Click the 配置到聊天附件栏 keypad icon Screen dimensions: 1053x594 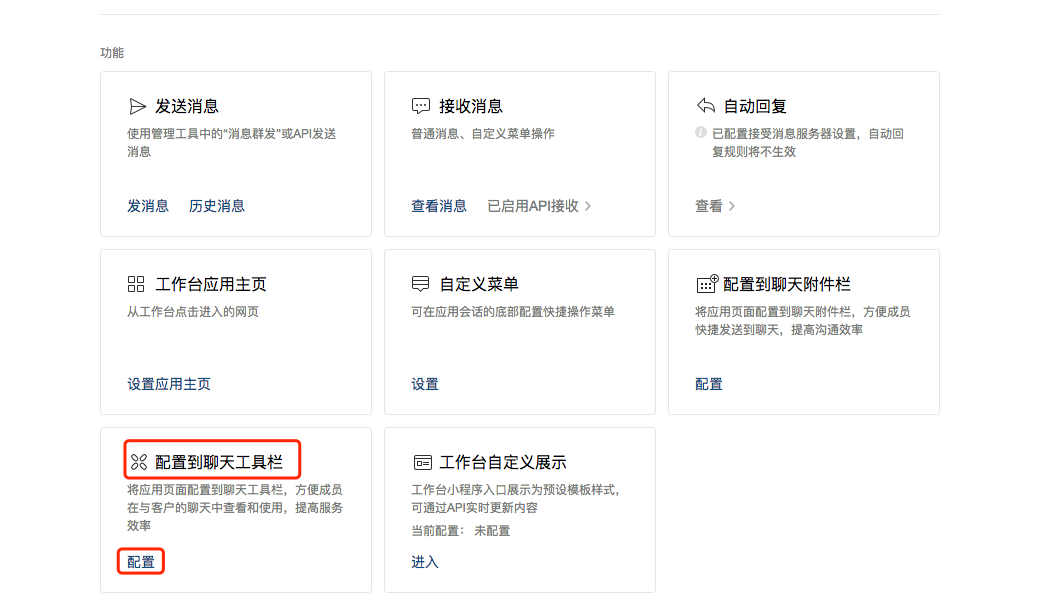pos(707,283)
